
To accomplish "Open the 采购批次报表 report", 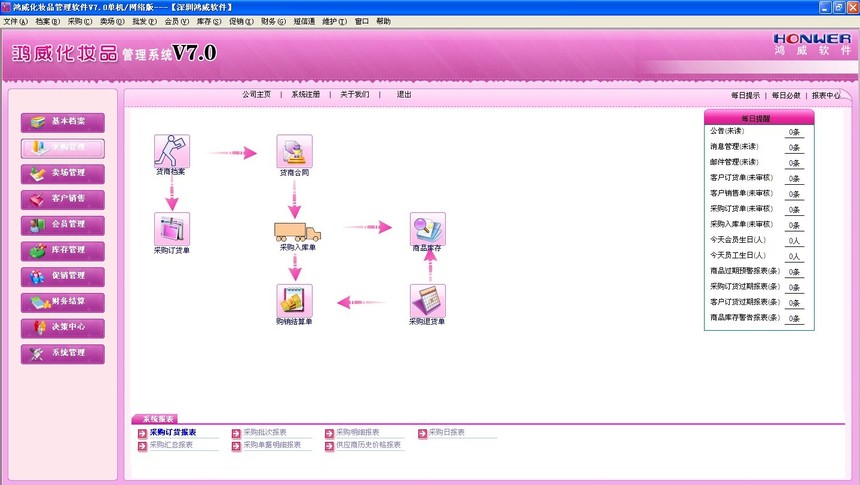I will pos(265,432).
